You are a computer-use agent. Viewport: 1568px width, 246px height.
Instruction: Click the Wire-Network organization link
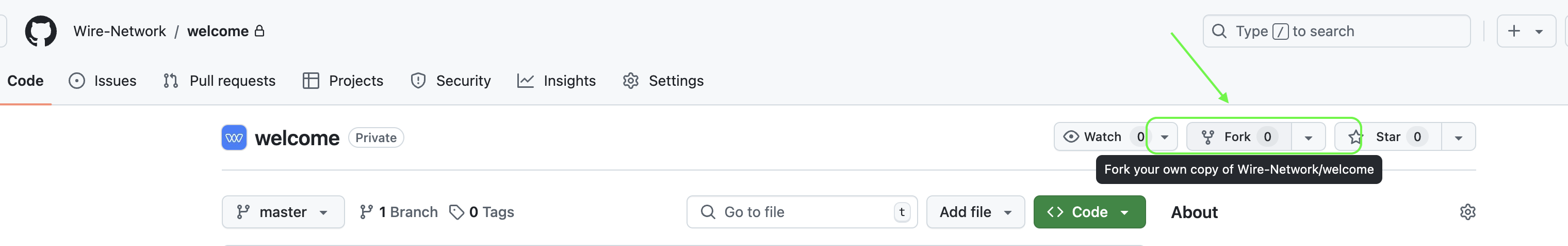pos(119,31)
